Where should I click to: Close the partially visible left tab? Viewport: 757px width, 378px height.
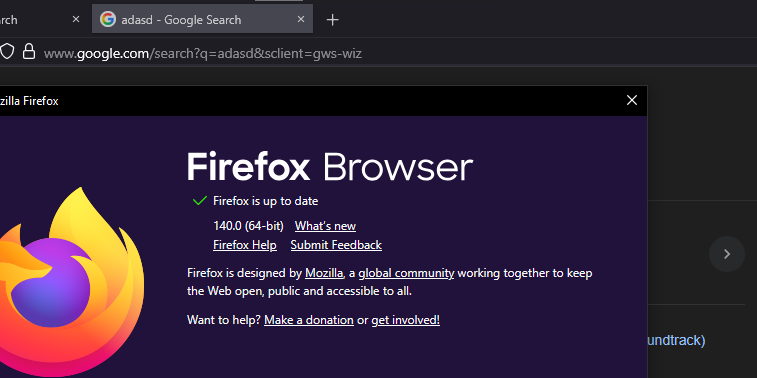(76, 19)
